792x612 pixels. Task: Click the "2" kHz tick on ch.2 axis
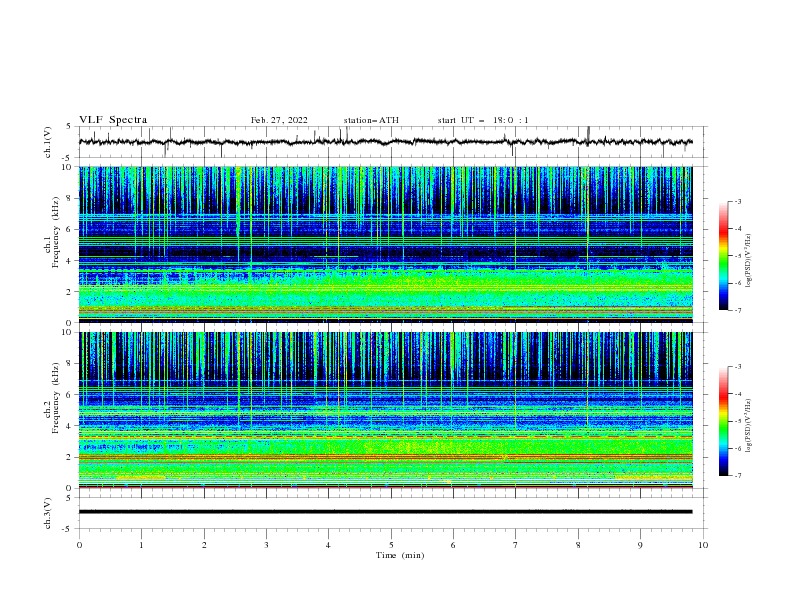pyautogui.click(x=71, y=457)
